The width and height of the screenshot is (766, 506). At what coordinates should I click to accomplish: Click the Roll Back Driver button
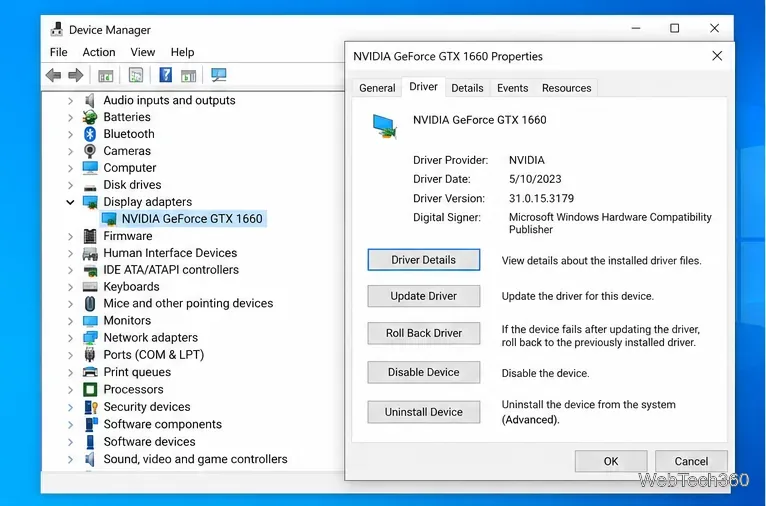(424, 333)
